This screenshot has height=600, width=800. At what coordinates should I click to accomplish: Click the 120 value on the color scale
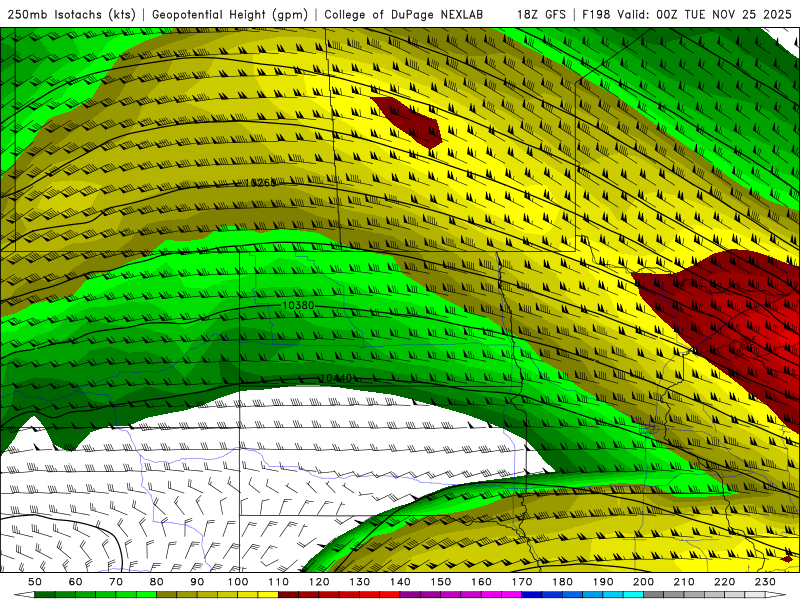coord(319,582)
